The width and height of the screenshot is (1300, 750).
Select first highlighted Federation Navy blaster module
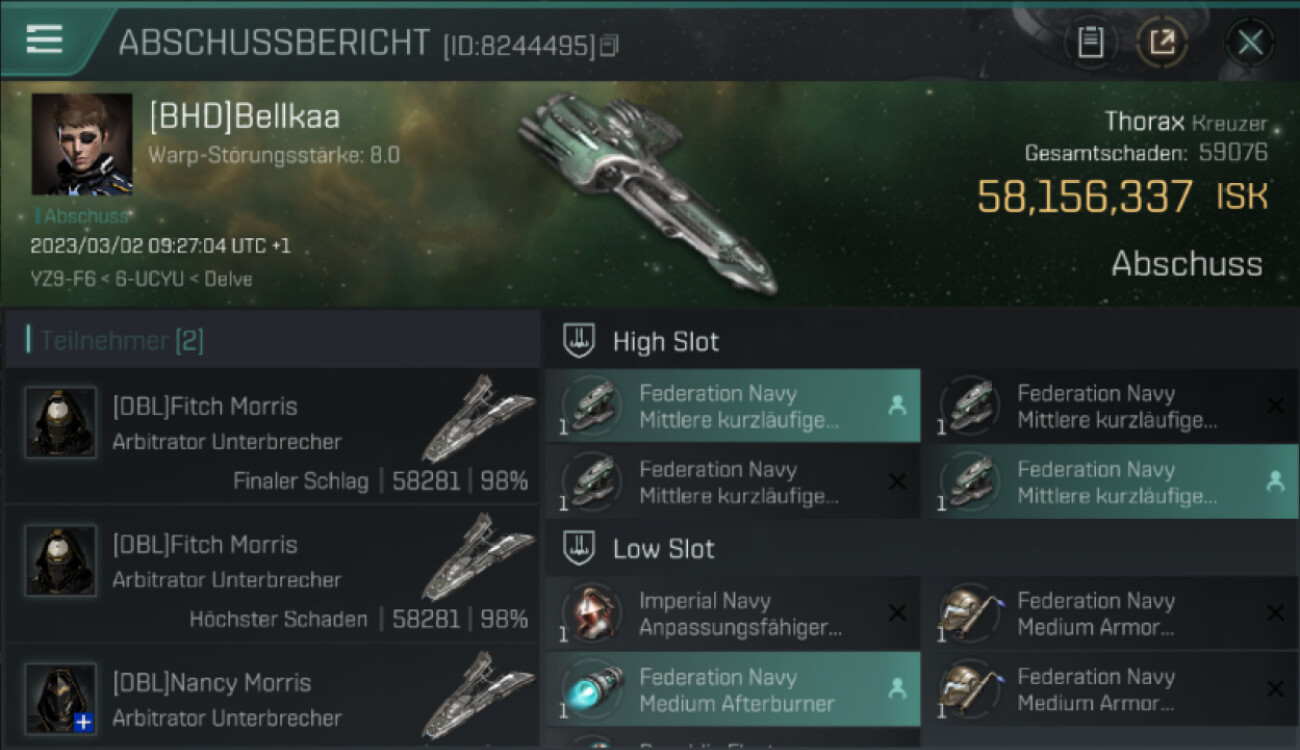pyautogui.click(x=732, y=406)
